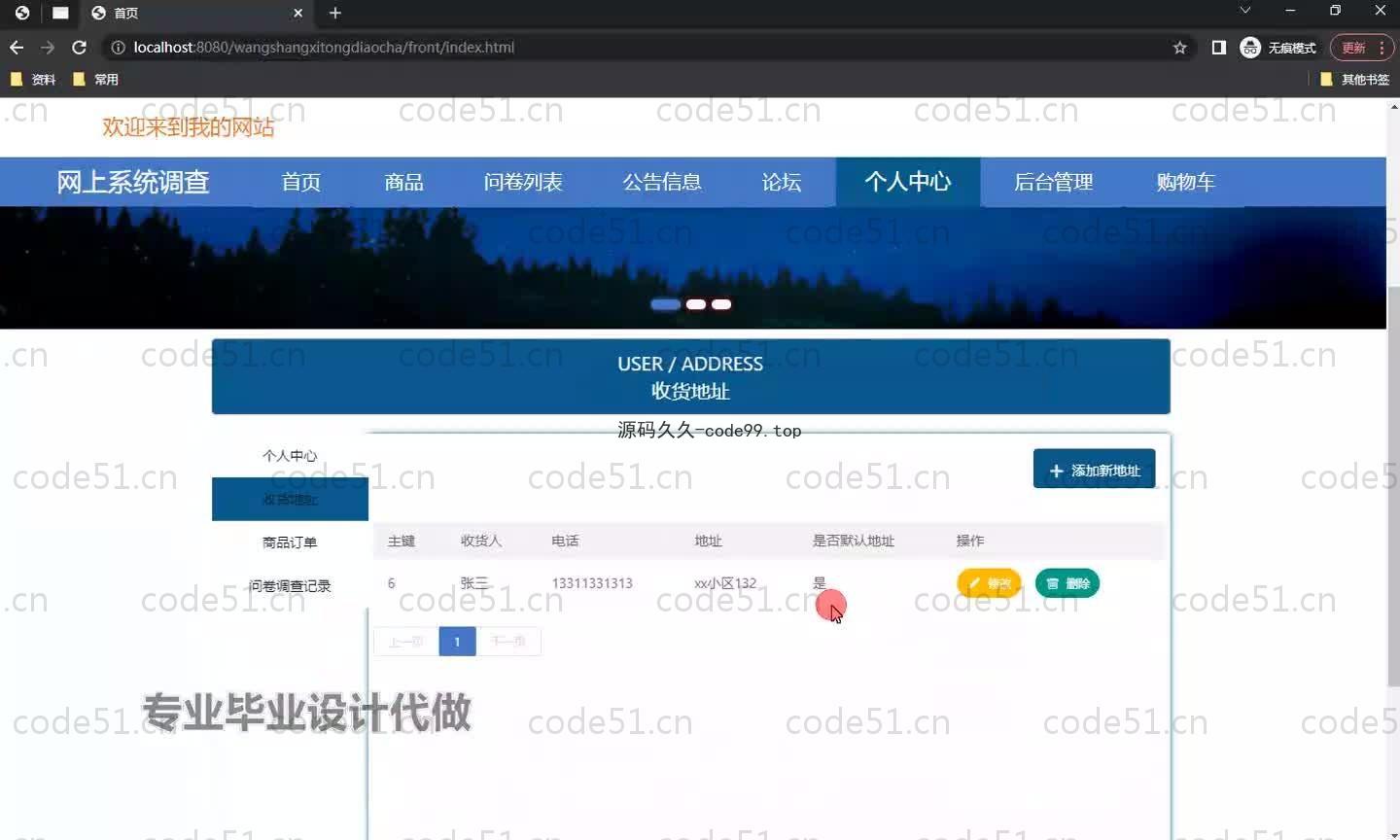Open the 资料 bookmark folder
The image size is (1400, 840).
[x=32, y=80]
